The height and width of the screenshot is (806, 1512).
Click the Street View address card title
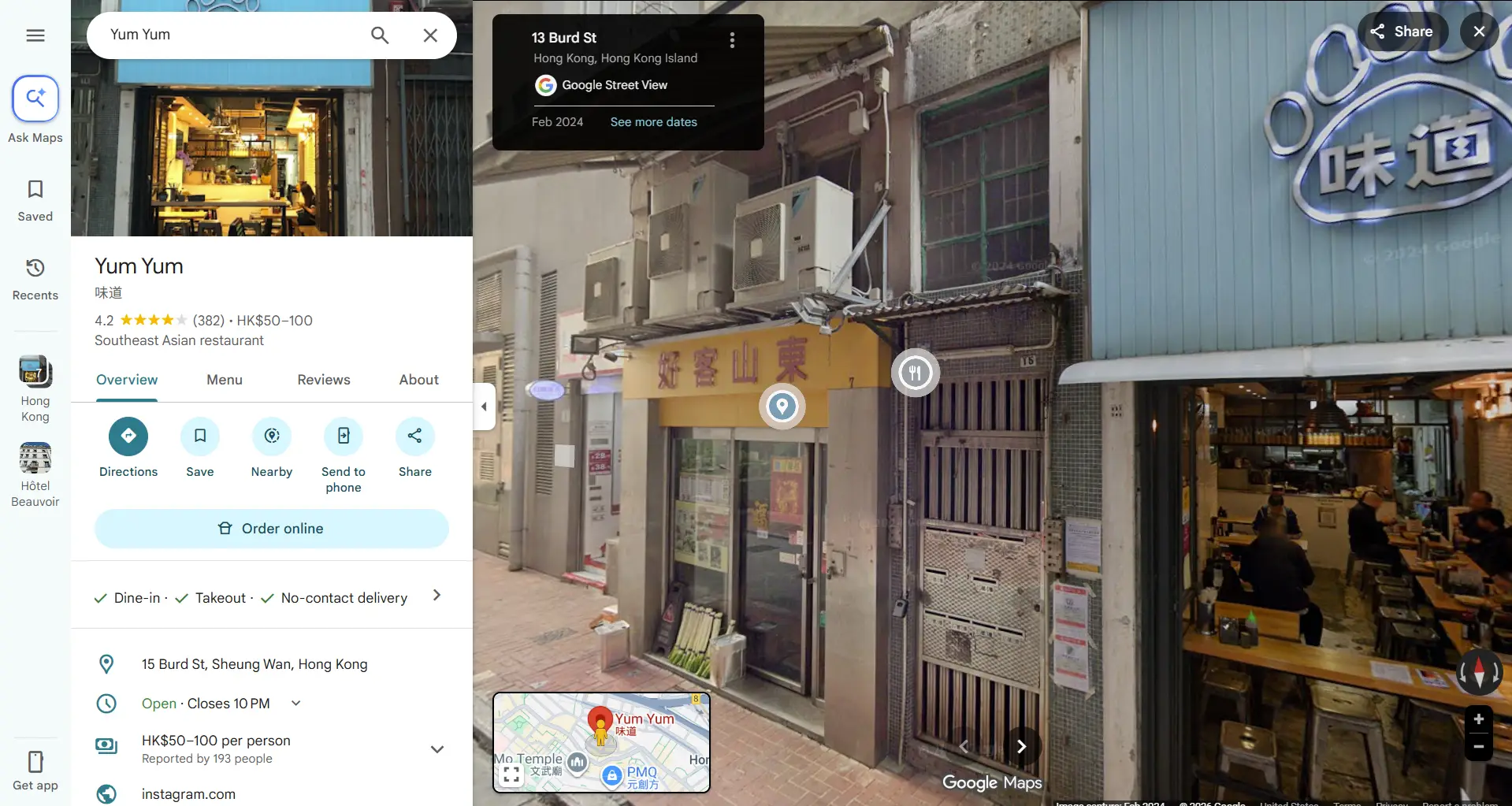coord(563,38)
